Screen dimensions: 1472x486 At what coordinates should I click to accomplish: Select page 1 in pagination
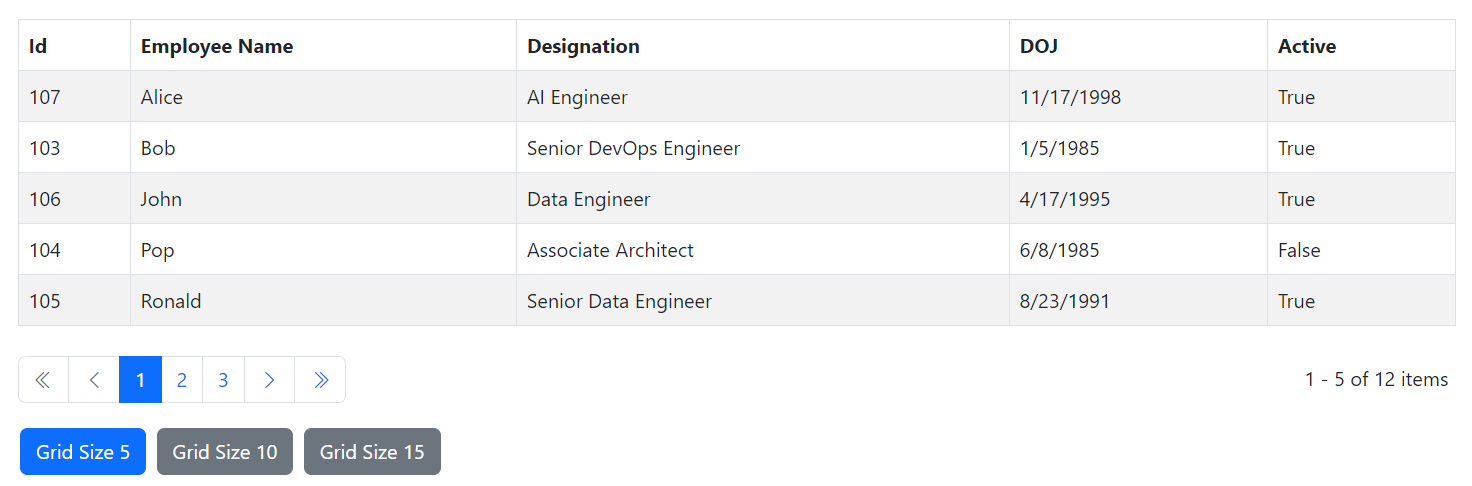click(140, 380)
